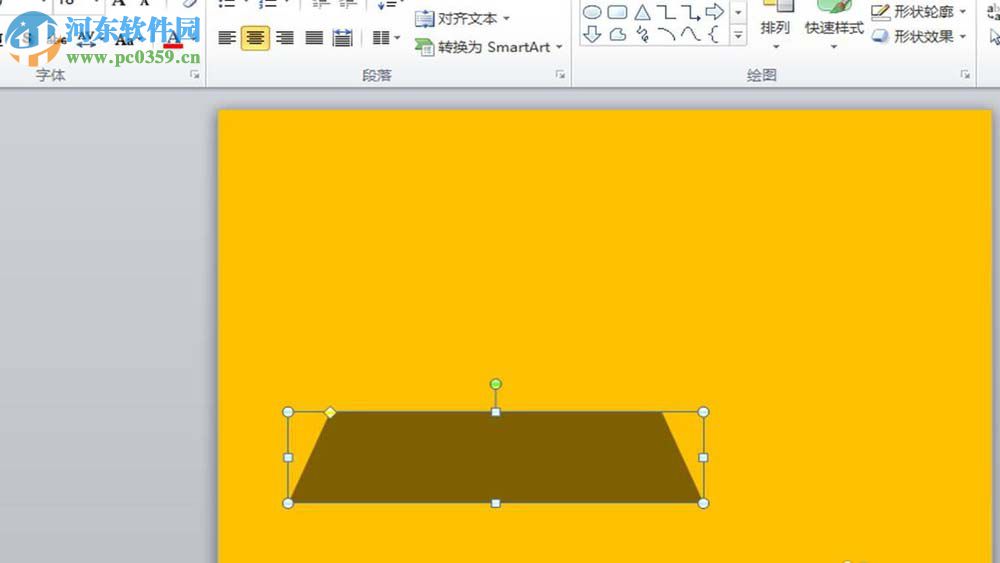Click the bottom-center sizing handle
This screenshot has height=563, width=1000.
tap(496, 503)
